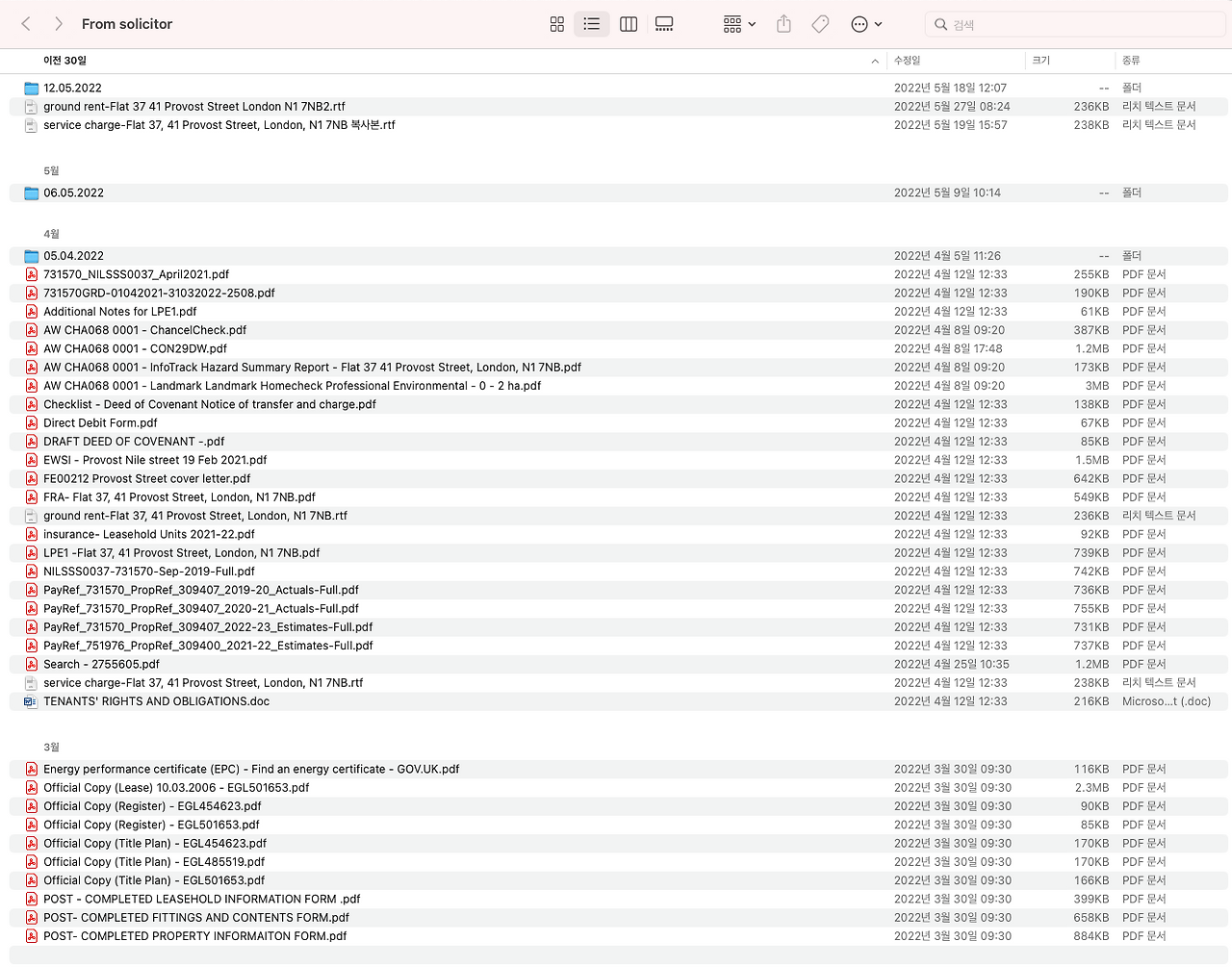Viewport: 1232px width, 967px height.
Task: Select PayRef_731570_PropRef_309407_2019-20_Actuals-Full.pdf
Action: (201, 590)
